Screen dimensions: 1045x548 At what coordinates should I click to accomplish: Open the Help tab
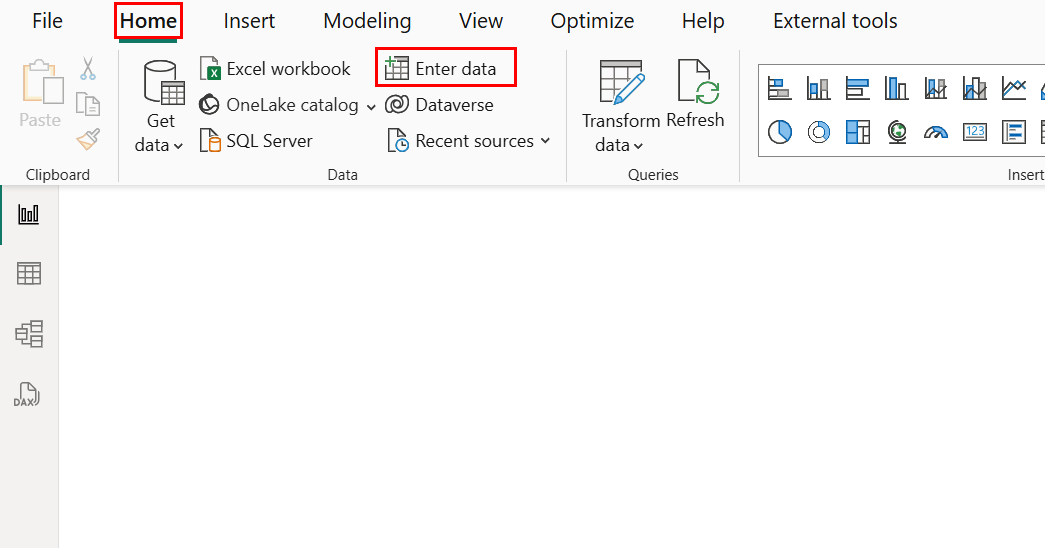702,21
